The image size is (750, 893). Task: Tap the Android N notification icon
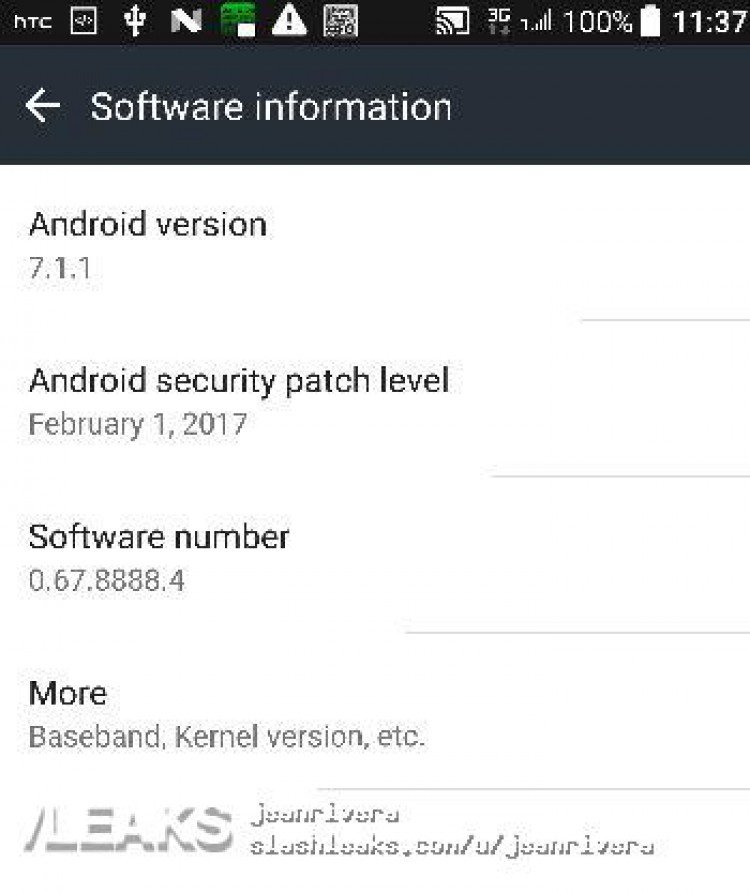186,22
